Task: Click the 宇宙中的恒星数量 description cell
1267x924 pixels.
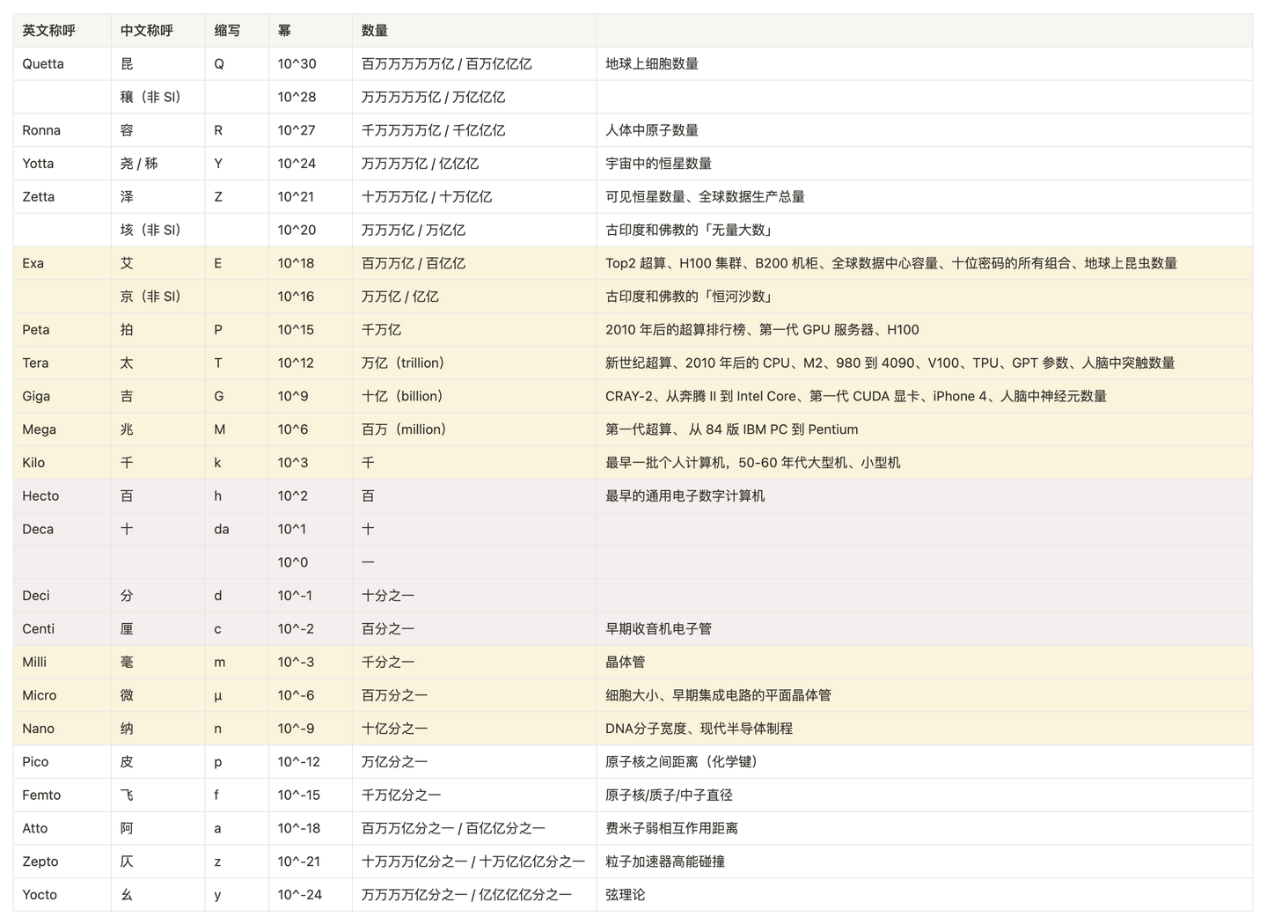Action: [x=924, y=163]
